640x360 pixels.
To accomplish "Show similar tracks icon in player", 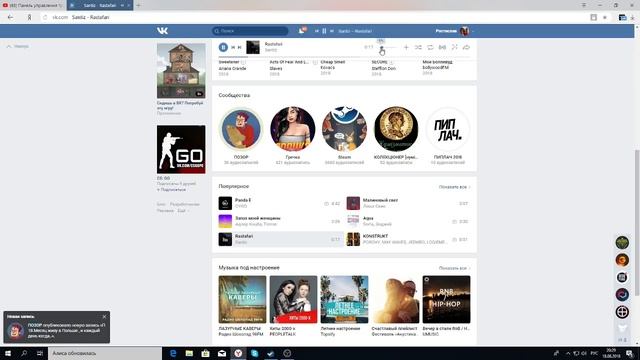I will 442,47.
